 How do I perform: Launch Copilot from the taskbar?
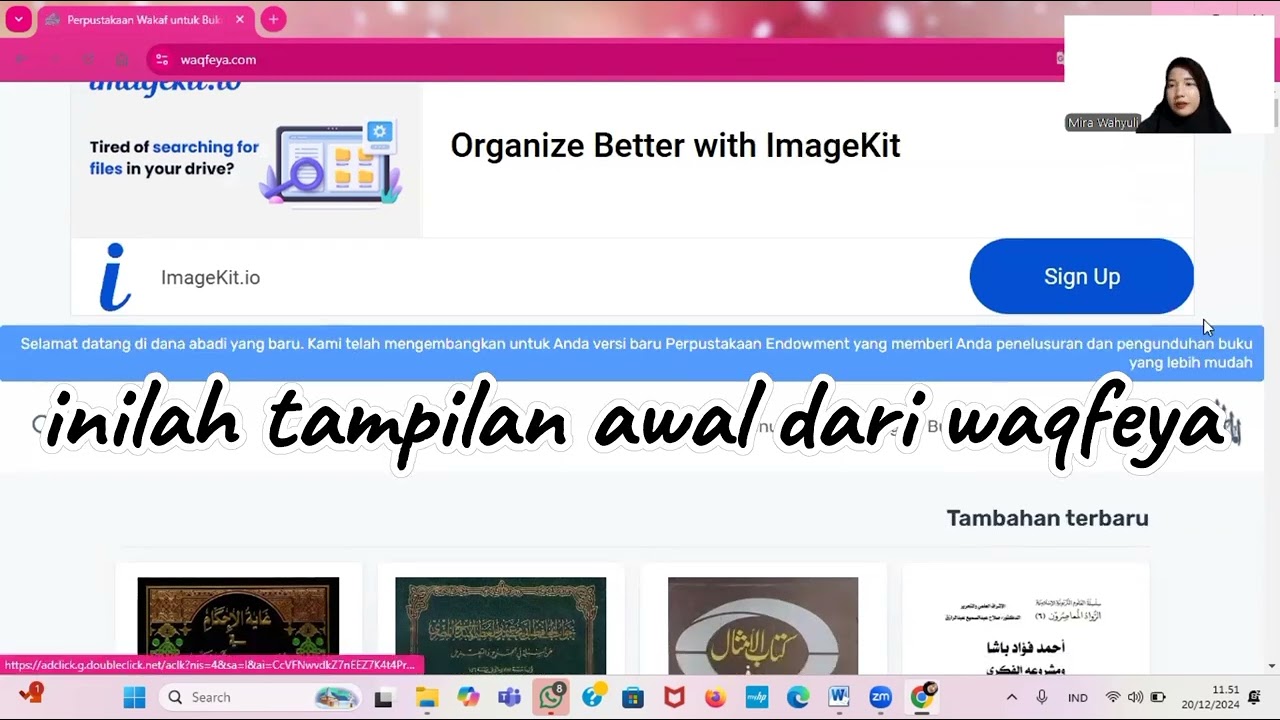468,697
